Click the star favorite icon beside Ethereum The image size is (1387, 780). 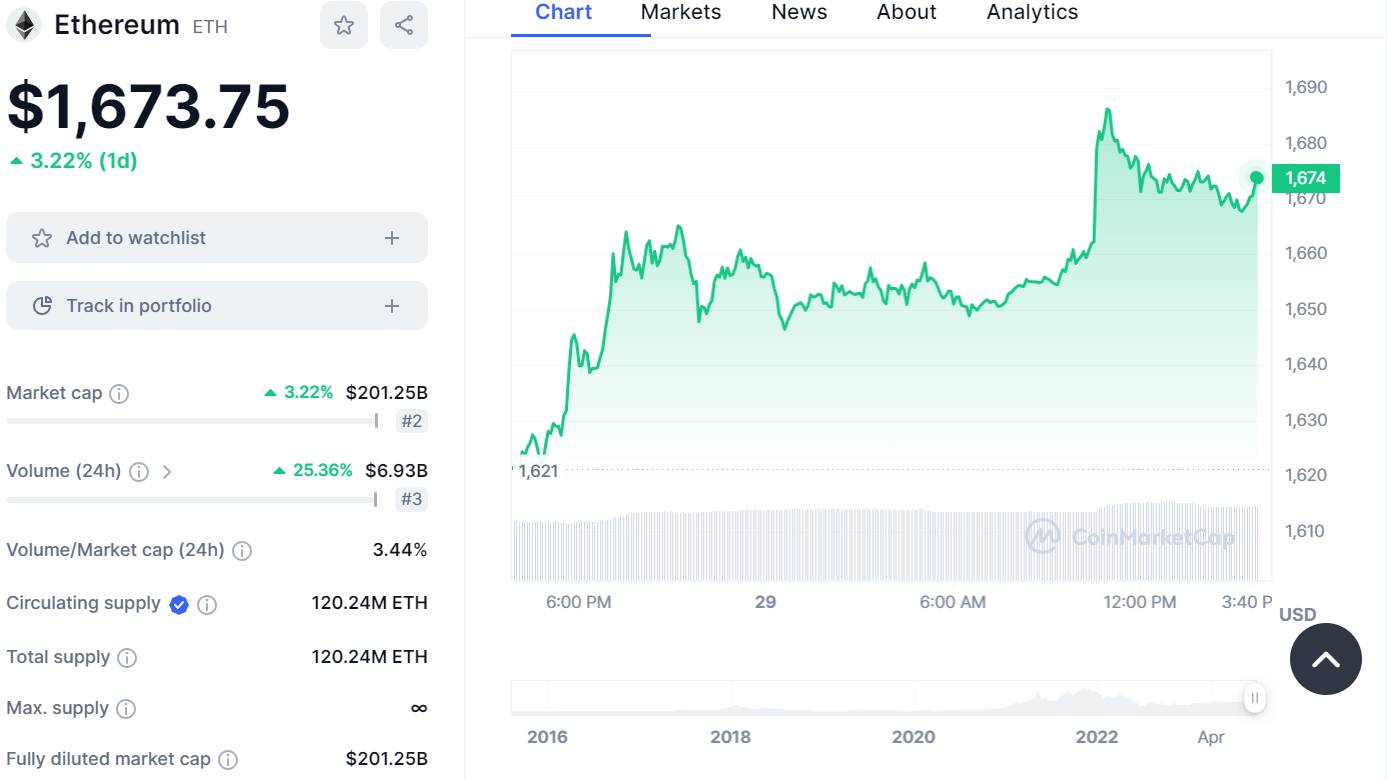point(344,26)
